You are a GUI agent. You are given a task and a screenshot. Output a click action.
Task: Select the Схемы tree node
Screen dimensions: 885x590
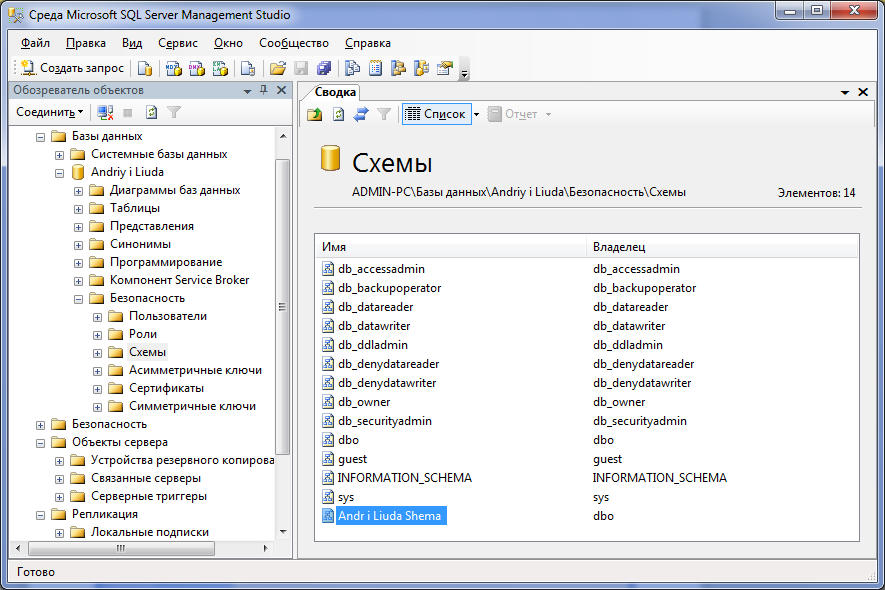click(x=147, y=352)
